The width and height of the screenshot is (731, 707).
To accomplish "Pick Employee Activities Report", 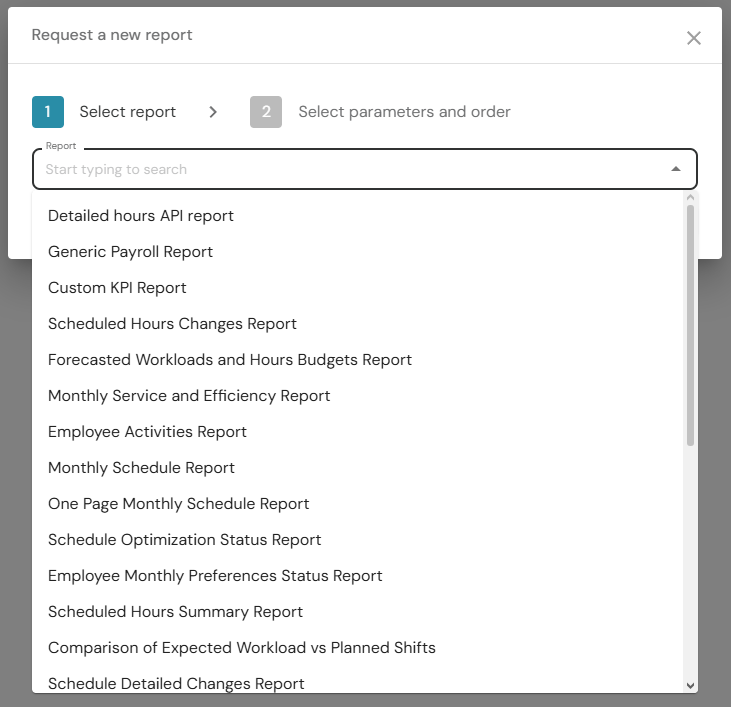I will (148, 431).
